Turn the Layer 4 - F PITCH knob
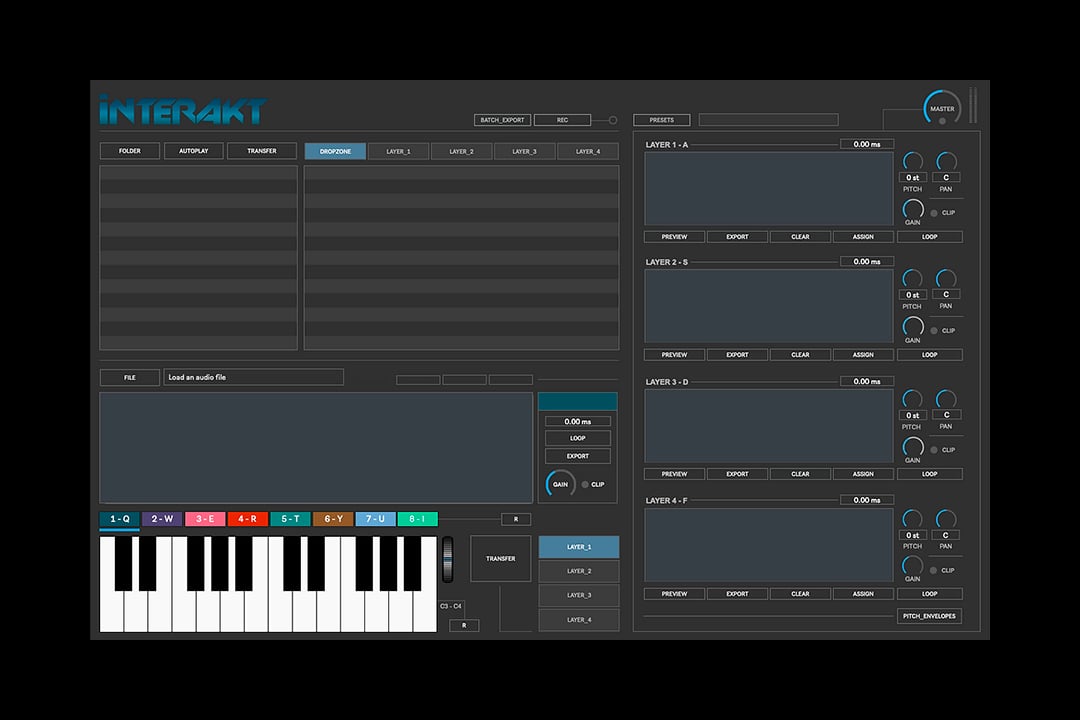The height and width of the screenshot is (720, 1080). 913,519
